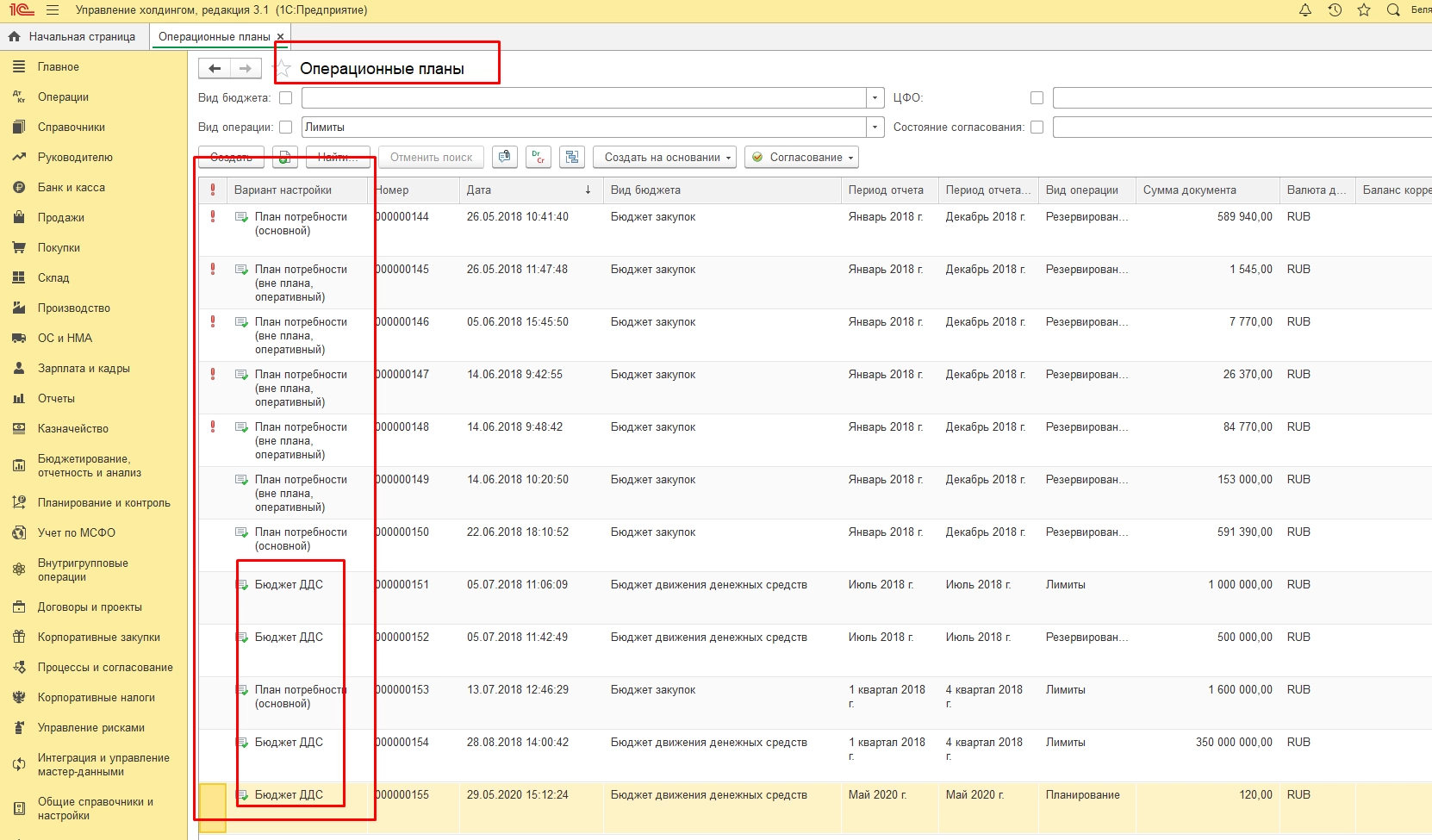Click the Отменить поиск button
1432x840 pixels.
(x=431, y=157)
